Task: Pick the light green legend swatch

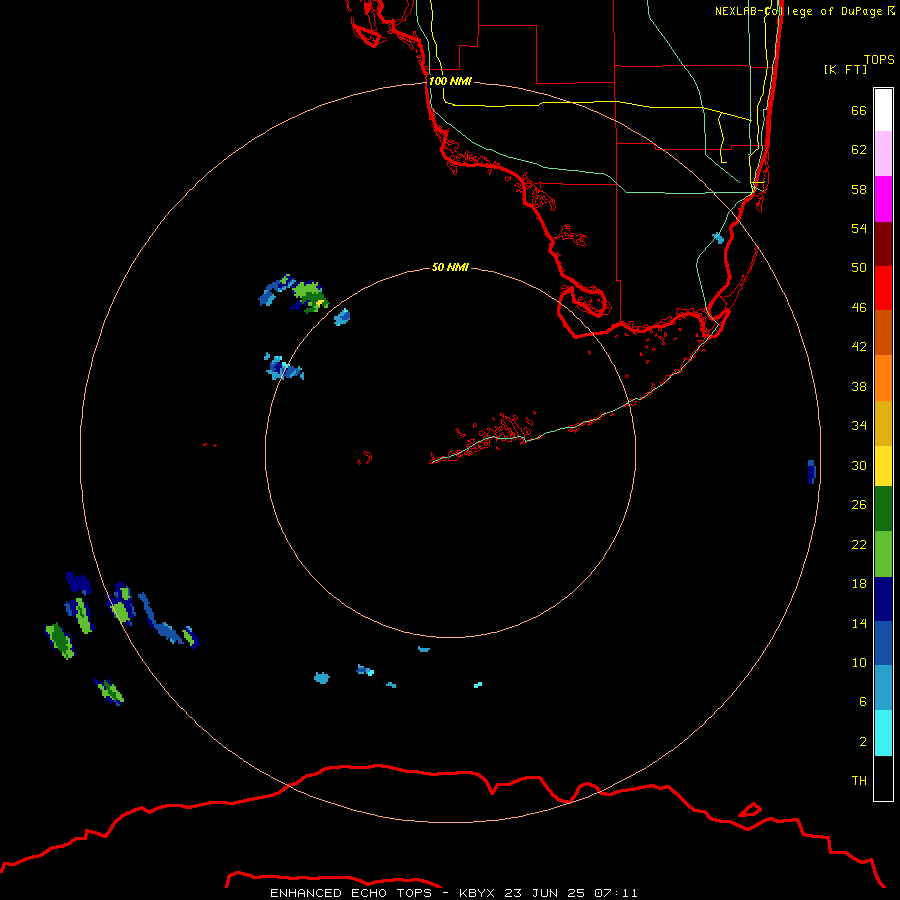Action: point(883,554)
